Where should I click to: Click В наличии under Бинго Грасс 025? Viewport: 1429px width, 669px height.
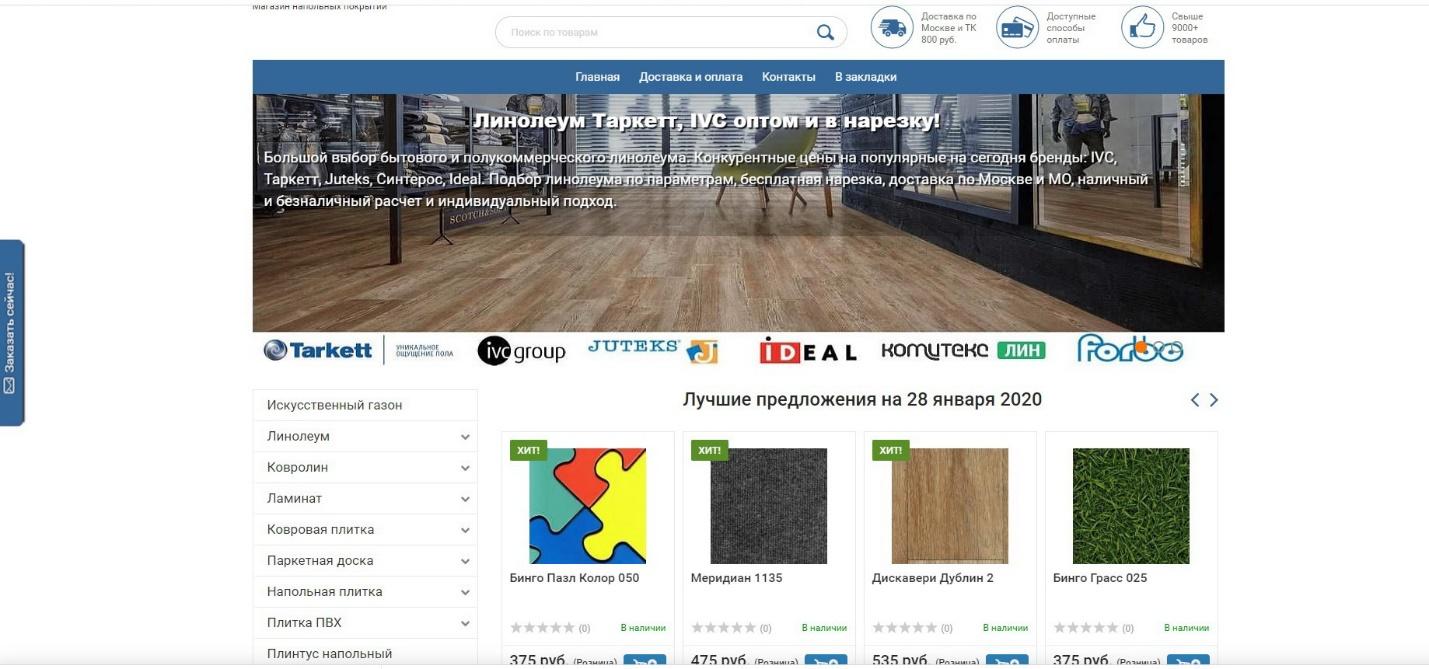click(x=1186, y=628)
